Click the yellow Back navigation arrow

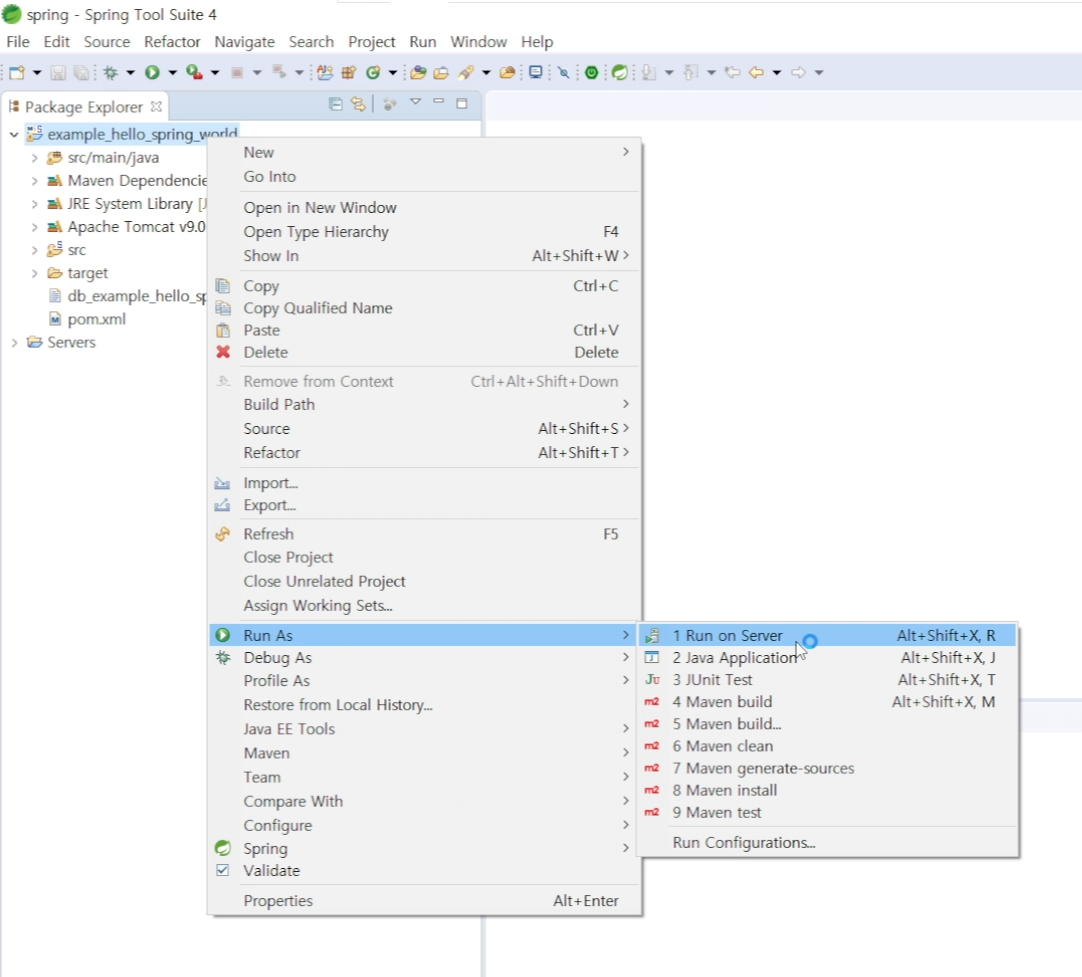[757, 72]
